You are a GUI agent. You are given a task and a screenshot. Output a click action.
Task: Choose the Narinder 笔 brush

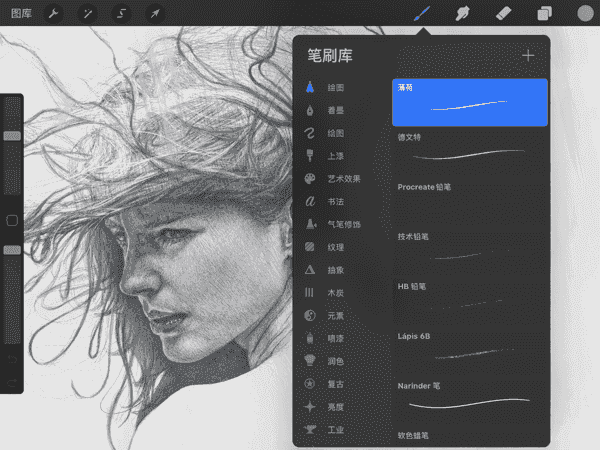pyautogui.click(x=470, y=401)
